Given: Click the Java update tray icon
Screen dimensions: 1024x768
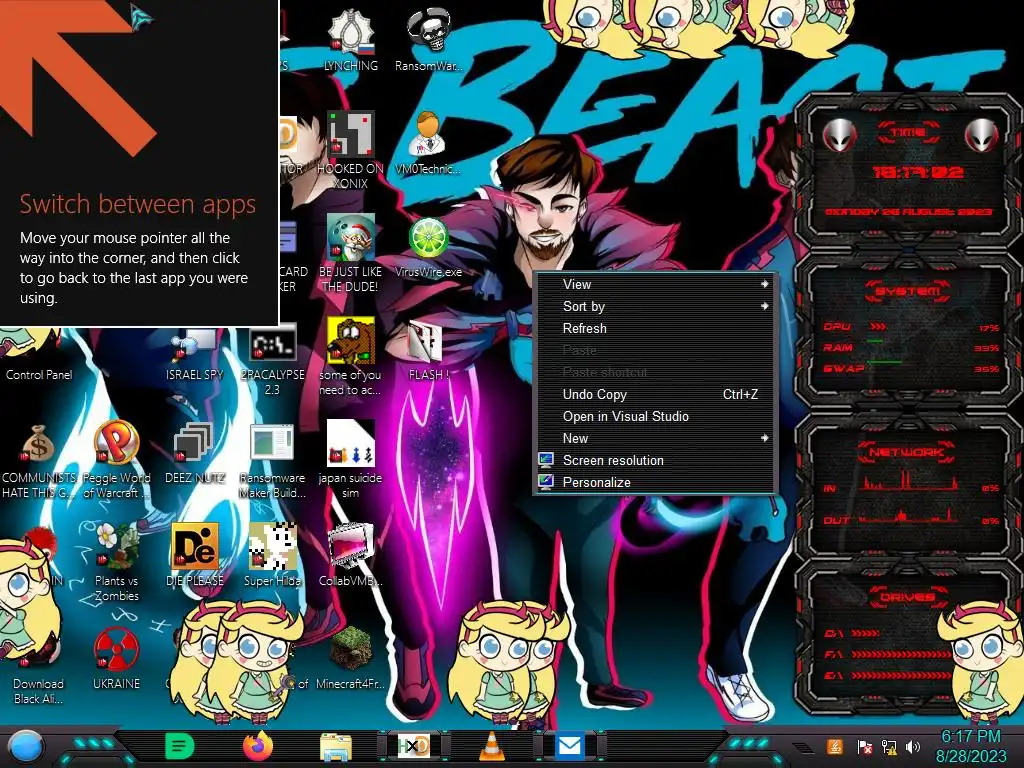Looking at the screenshot, I should click(x=834, y=746).
